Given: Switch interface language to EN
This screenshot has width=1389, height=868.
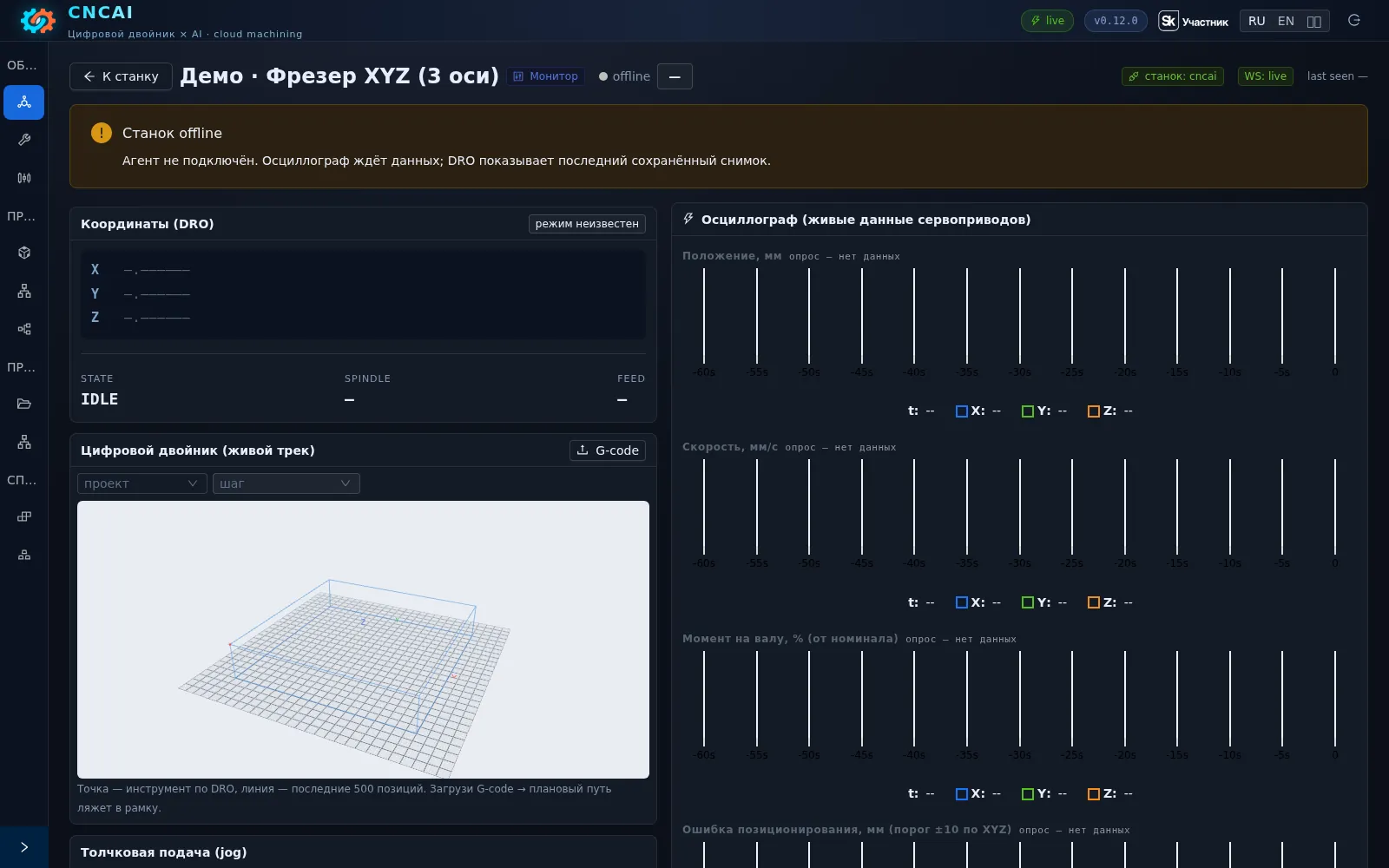Looking at the screenshot, I should [1286, 21].
